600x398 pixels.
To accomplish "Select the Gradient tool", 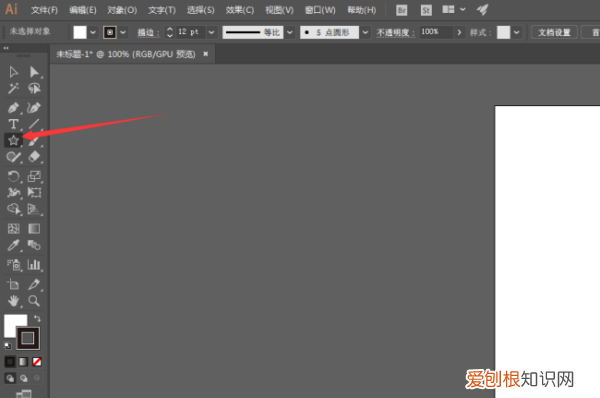I will (34, 229).
